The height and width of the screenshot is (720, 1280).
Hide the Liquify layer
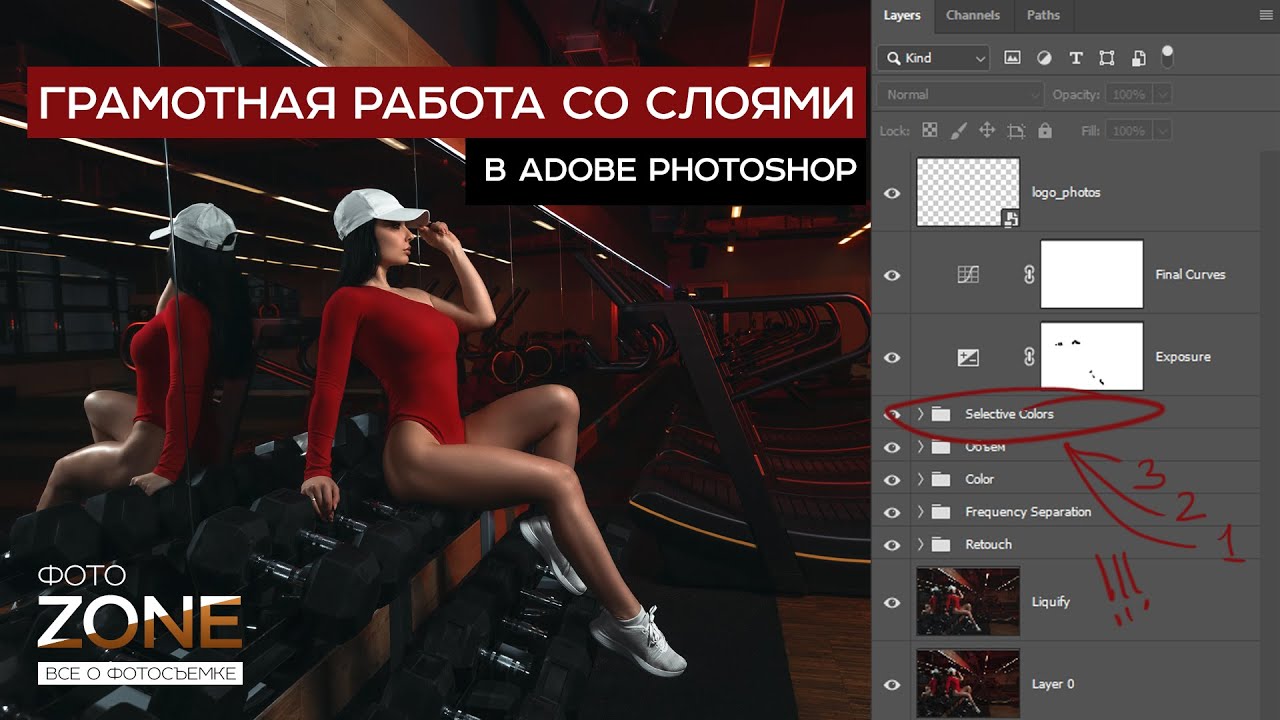coord(892,602)
